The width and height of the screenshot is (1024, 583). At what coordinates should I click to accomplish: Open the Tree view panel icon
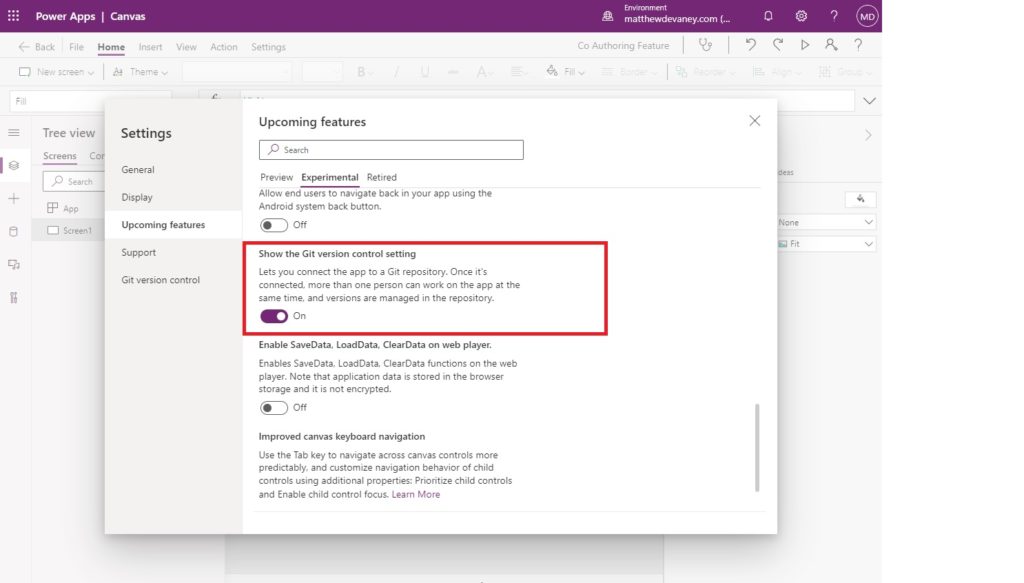14,164
